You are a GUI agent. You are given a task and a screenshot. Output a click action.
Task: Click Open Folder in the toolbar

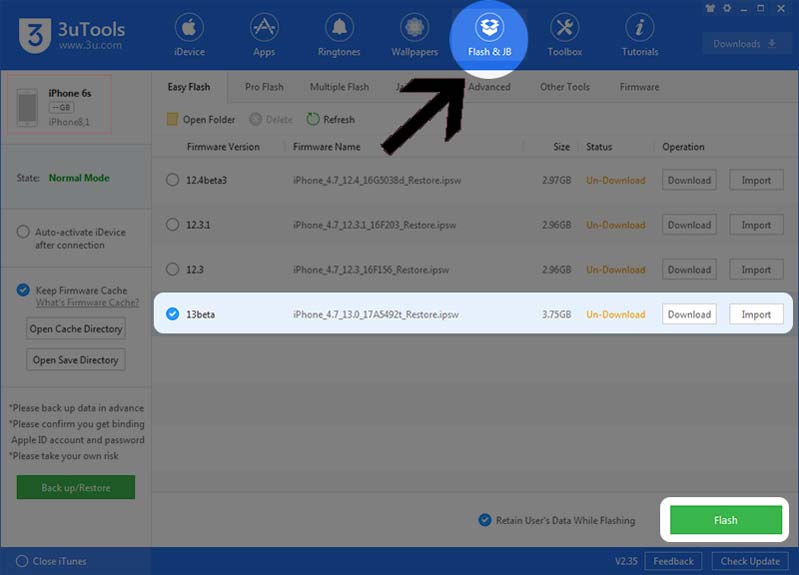point(201,119)
